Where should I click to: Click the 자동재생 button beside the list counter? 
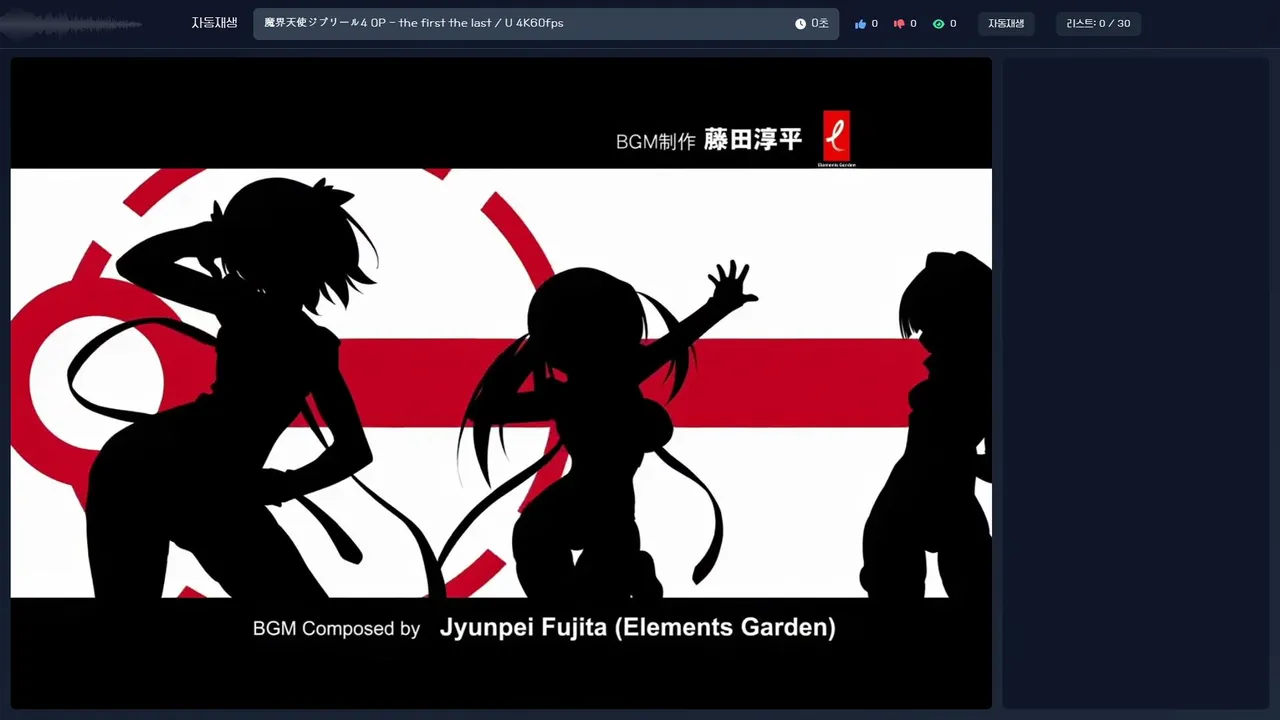tap(1006, 24)
